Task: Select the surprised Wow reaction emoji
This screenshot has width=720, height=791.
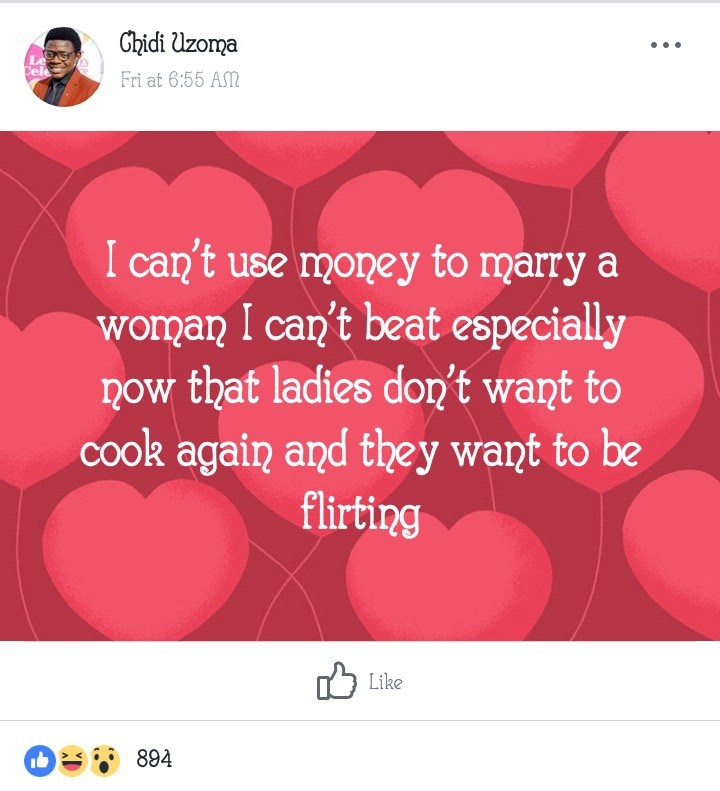Action: click(104, 760)
